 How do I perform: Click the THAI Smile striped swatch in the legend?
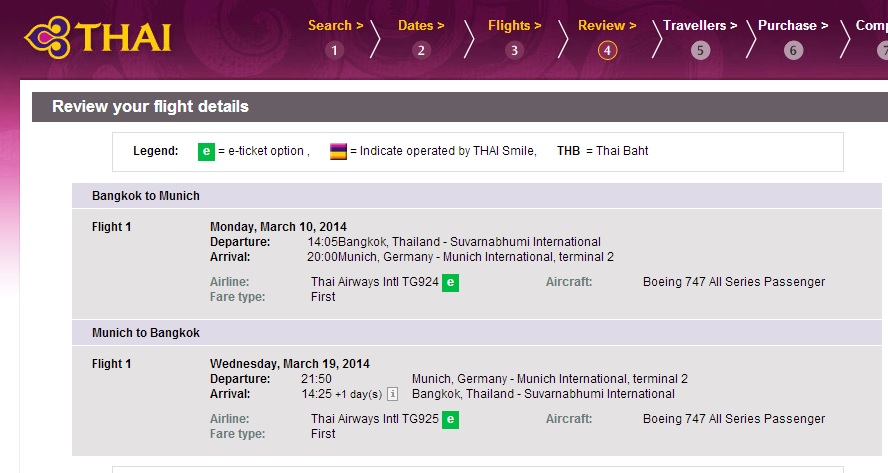tap(338, 152)
